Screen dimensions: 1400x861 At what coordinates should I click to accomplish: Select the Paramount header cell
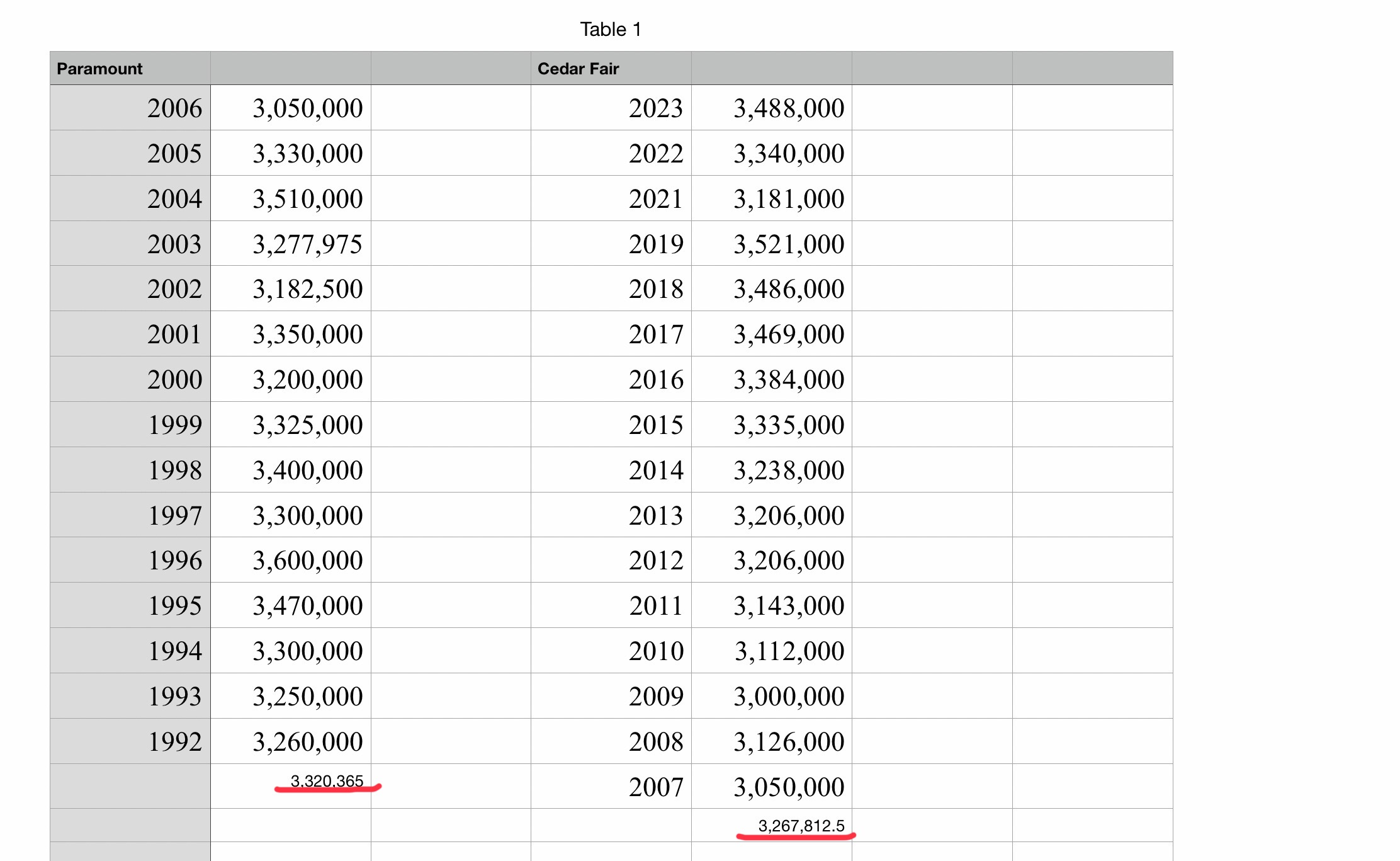[130, 68]
